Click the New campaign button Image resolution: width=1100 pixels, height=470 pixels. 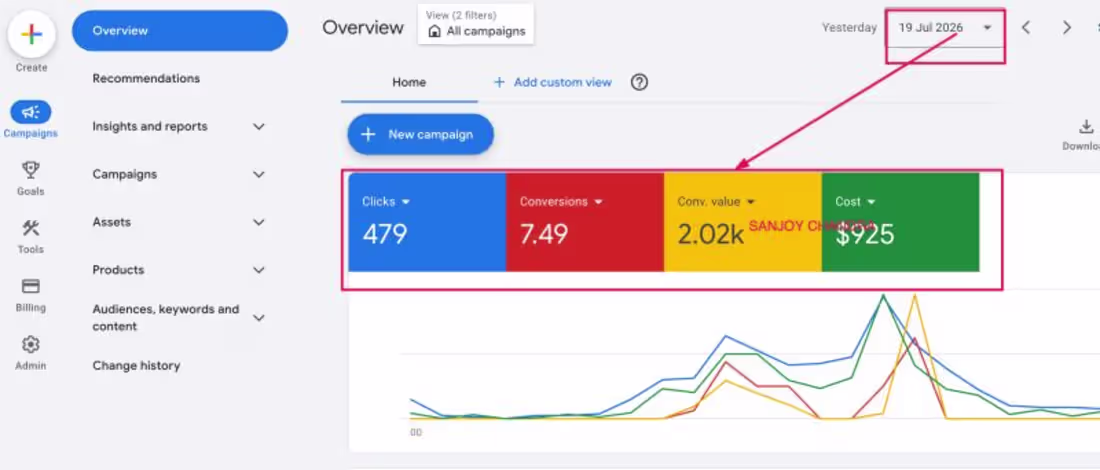point(421,134)
